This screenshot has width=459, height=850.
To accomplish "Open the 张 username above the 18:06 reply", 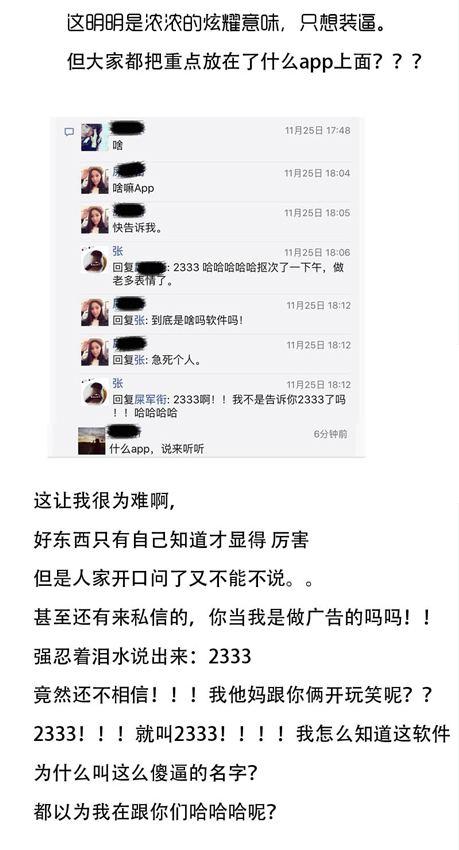I will (118, 251).
